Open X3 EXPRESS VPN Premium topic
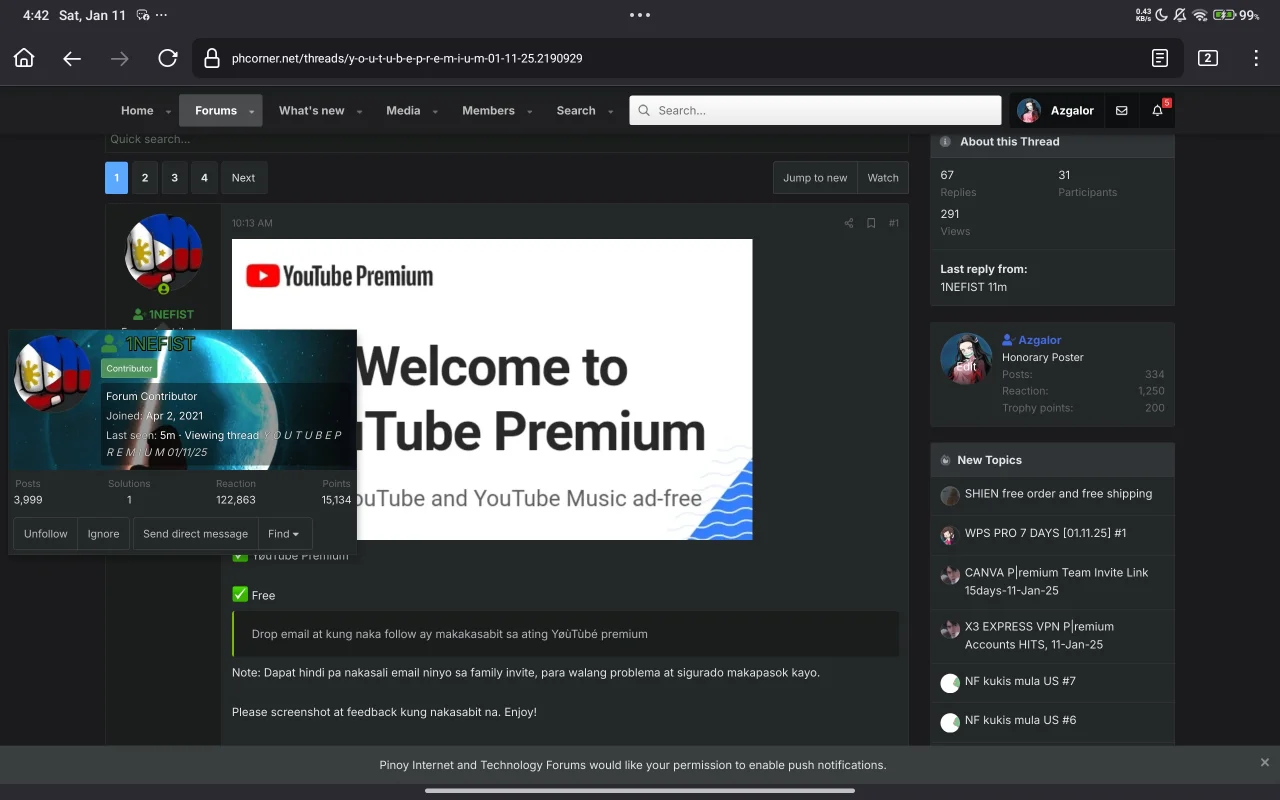Image resolution: width=1280 pixels, height=800 pixels. [x=1039, y=636]
